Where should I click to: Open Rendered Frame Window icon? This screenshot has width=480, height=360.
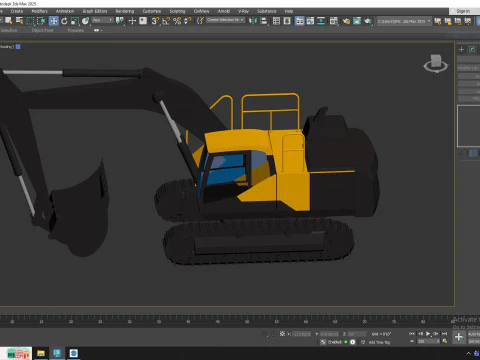coord(357,21)
